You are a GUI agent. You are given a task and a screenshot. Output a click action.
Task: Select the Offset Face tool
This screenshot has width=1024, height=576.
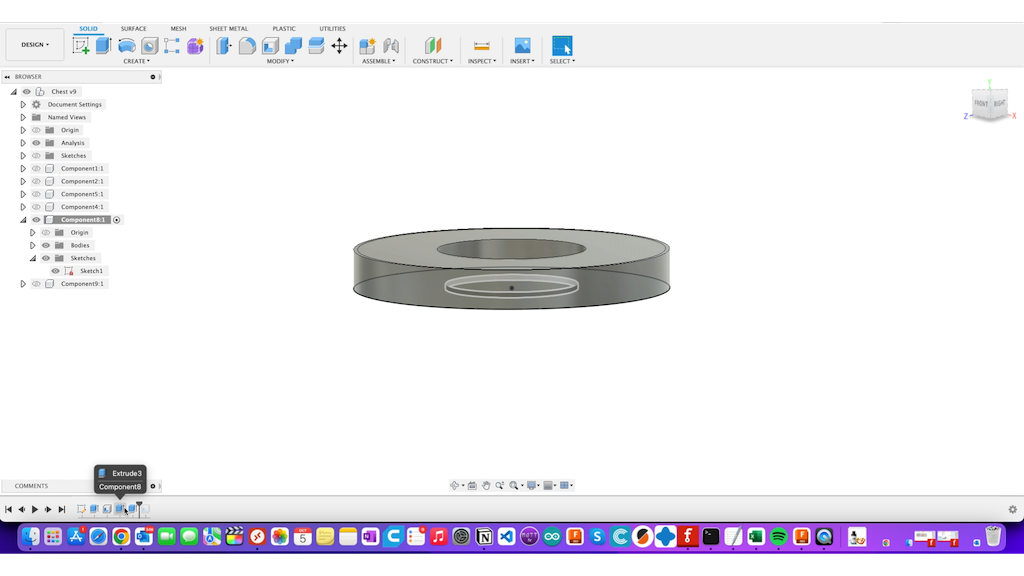pyautogui.click(x=316, y=46)
